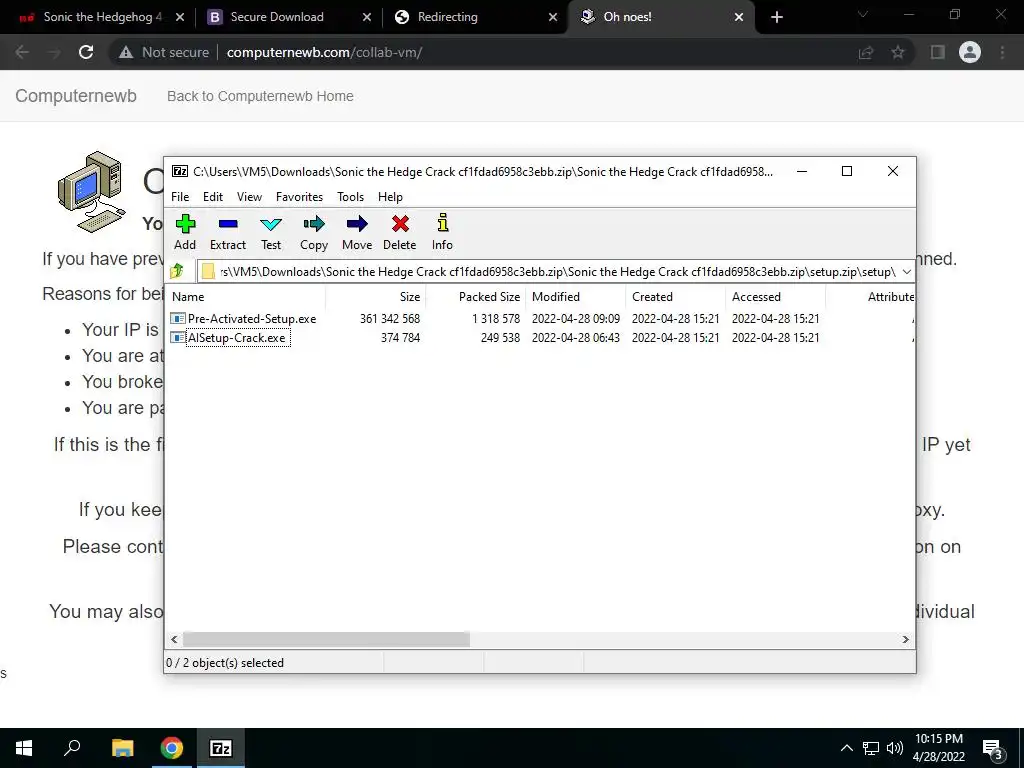Click the 7z icon in window title bar
The image size is (1024, 768).
pos(180,171)
